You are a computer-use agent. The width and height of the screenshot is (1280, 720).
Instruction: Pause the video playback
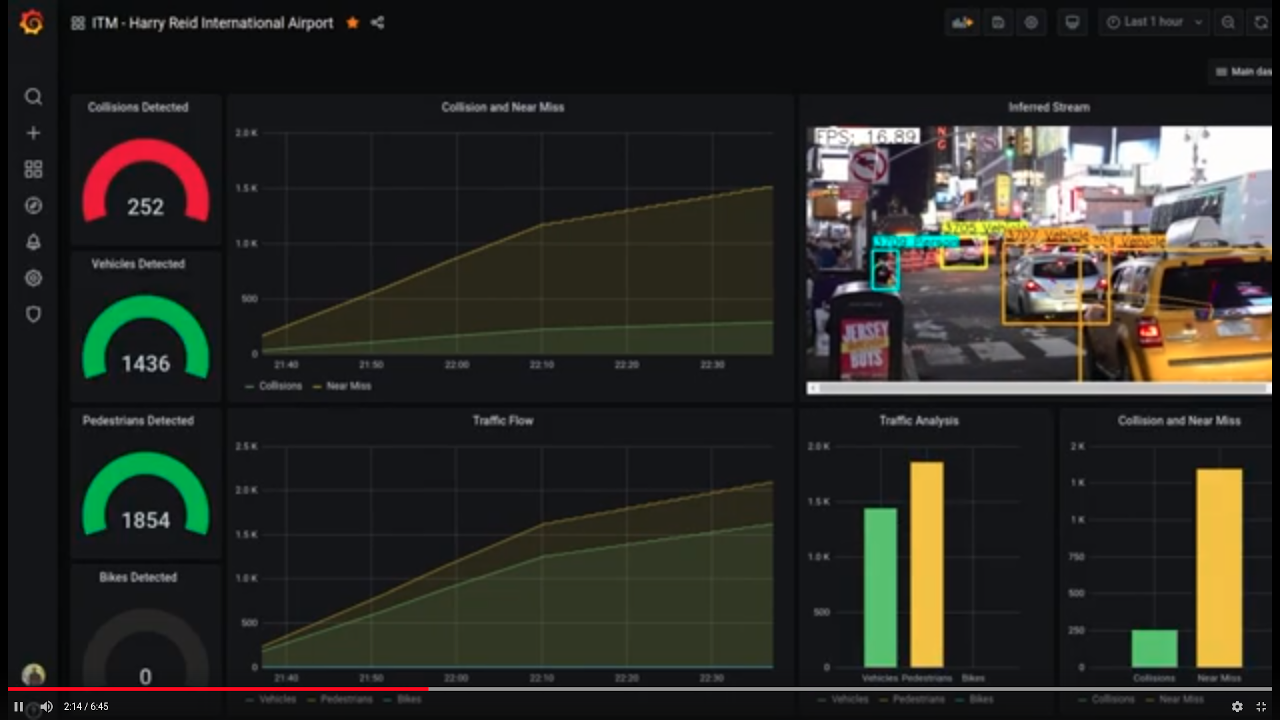tap(18, 706)
